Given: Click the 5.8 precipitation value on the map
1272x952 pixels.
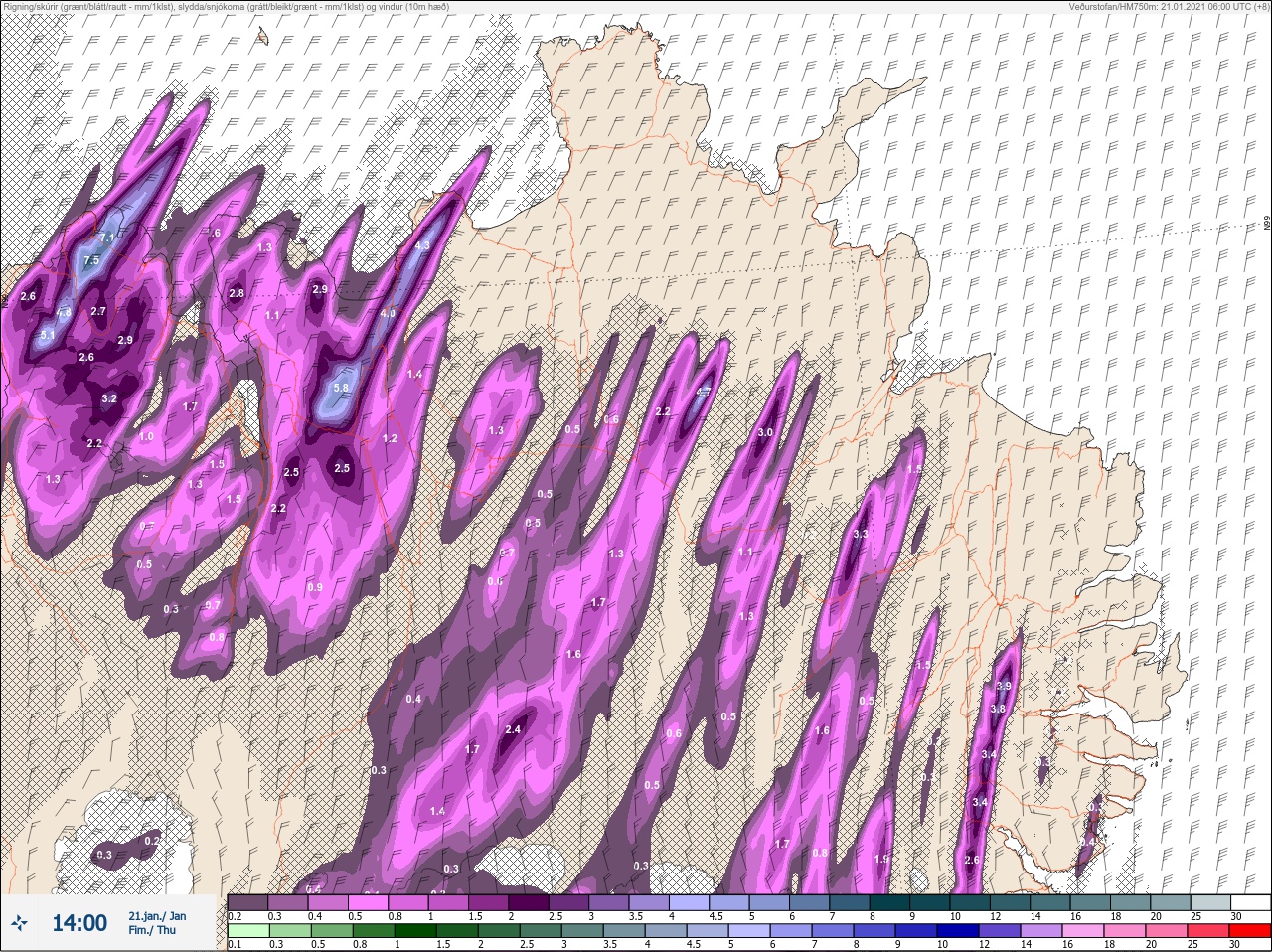Looking at the screenshot, I should pyautogui.click(x=342, y=388).
